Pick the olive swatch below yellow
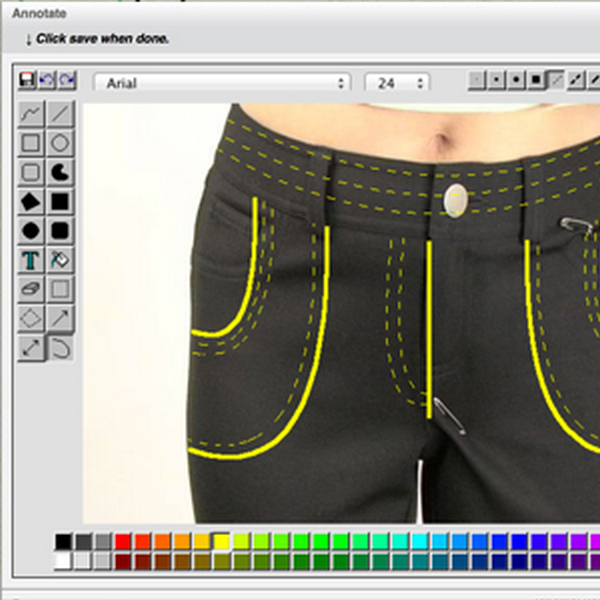The image size is (600, 600). tap(222, 561)
